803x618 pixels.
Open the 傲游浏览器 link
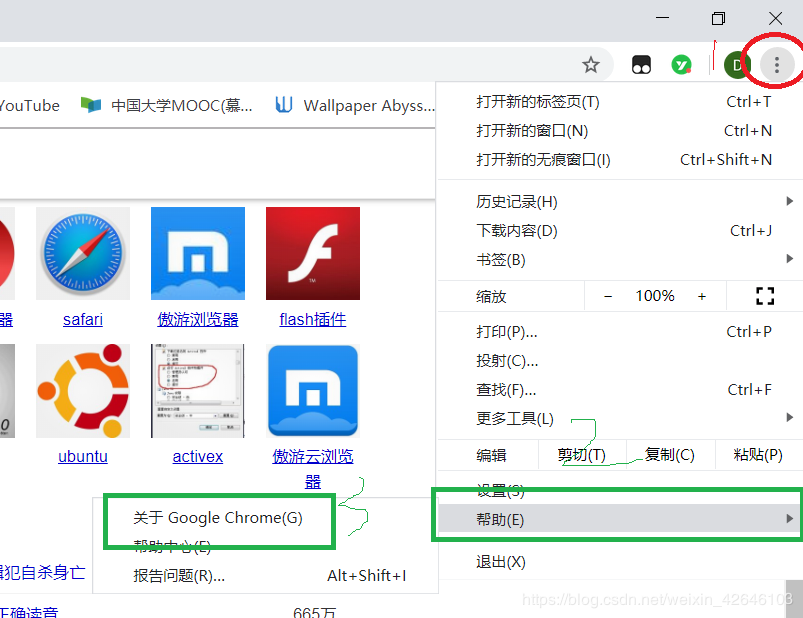point(198,319)
